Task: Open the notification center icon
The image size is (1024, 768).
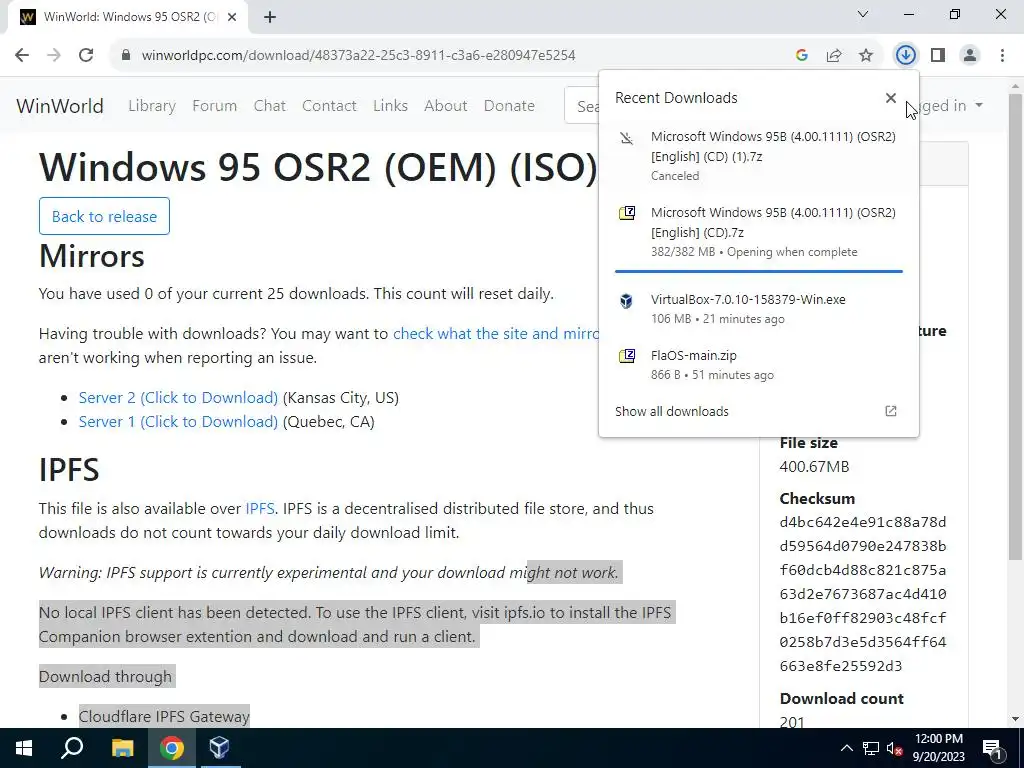Action: [x=992, y=748]
